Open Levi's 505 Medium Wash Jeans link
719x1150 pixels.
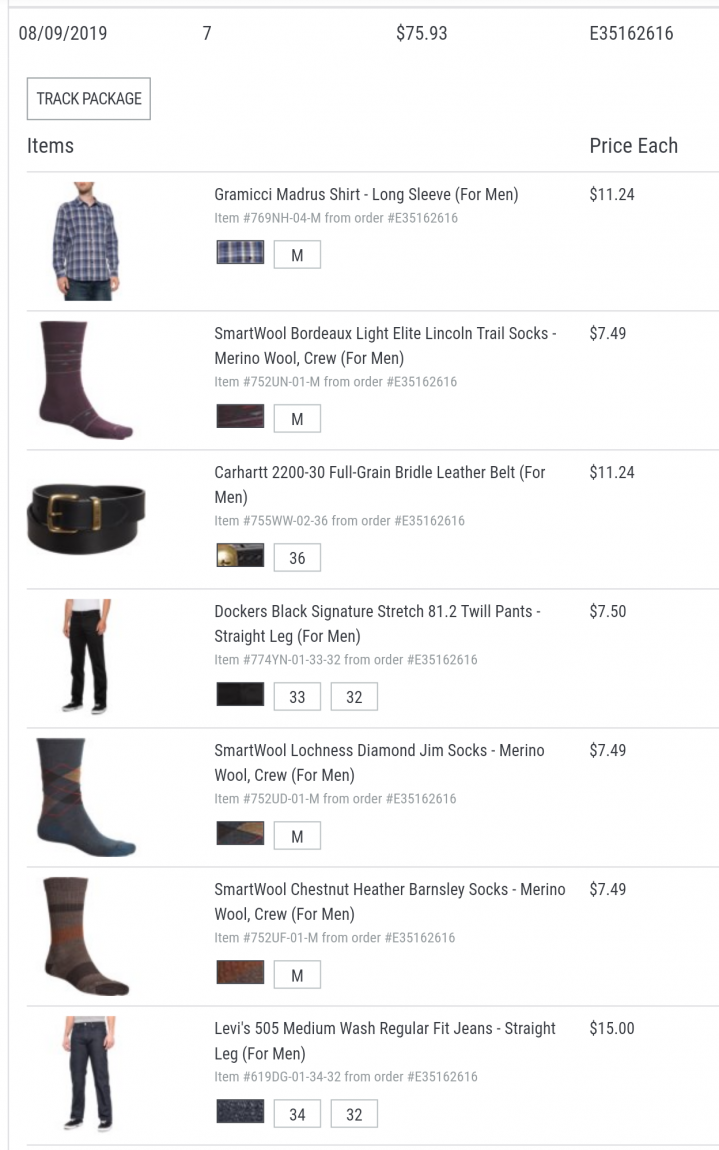pyautogui.click(x=385, y=1040)
